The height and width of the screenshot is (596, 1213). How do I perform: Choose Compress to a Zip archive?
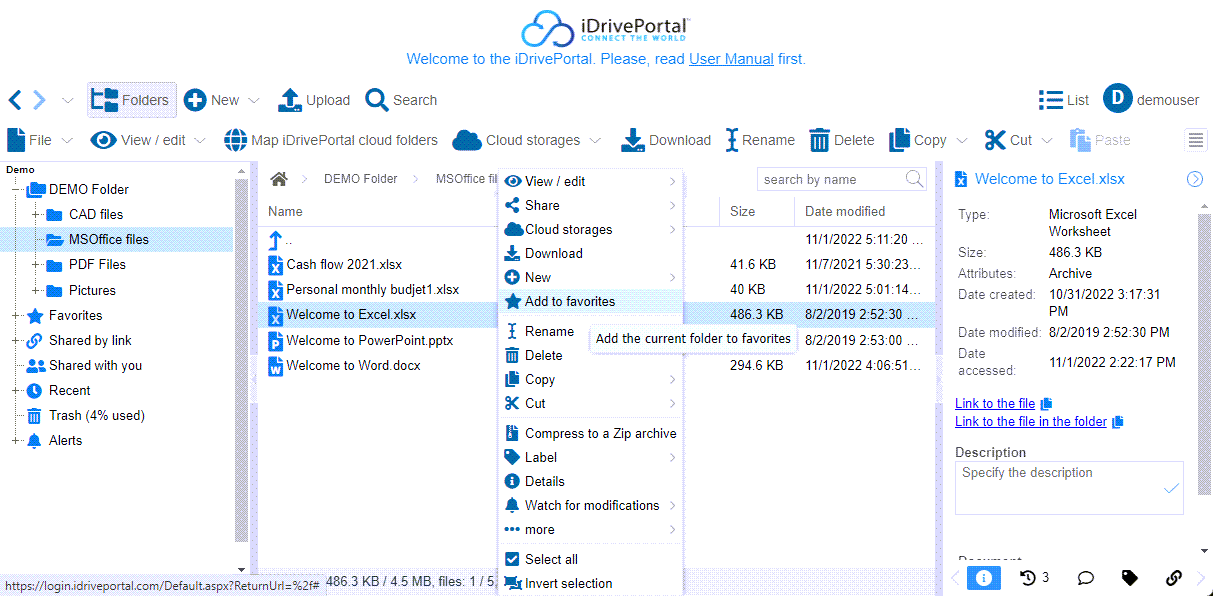tap(600, 433)
